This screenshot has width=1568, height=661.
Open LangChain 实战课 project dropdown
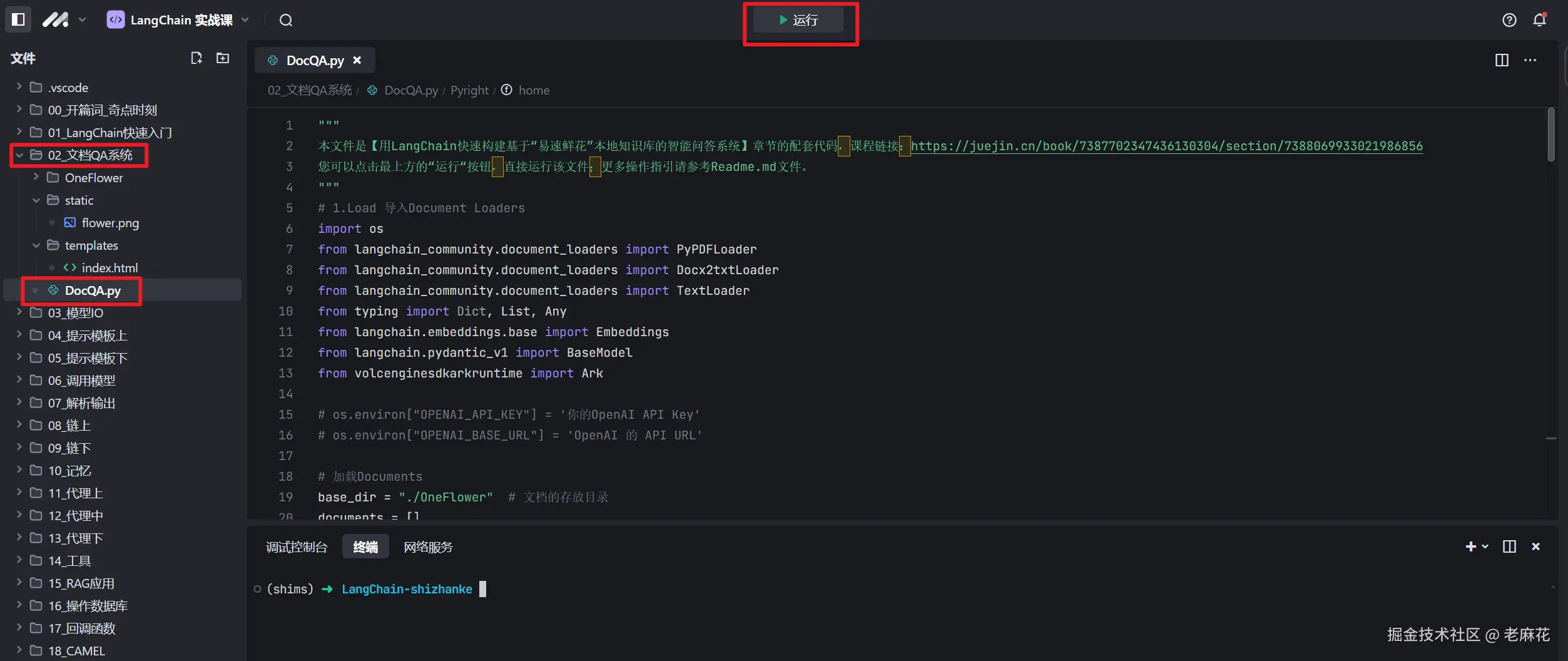245,20
